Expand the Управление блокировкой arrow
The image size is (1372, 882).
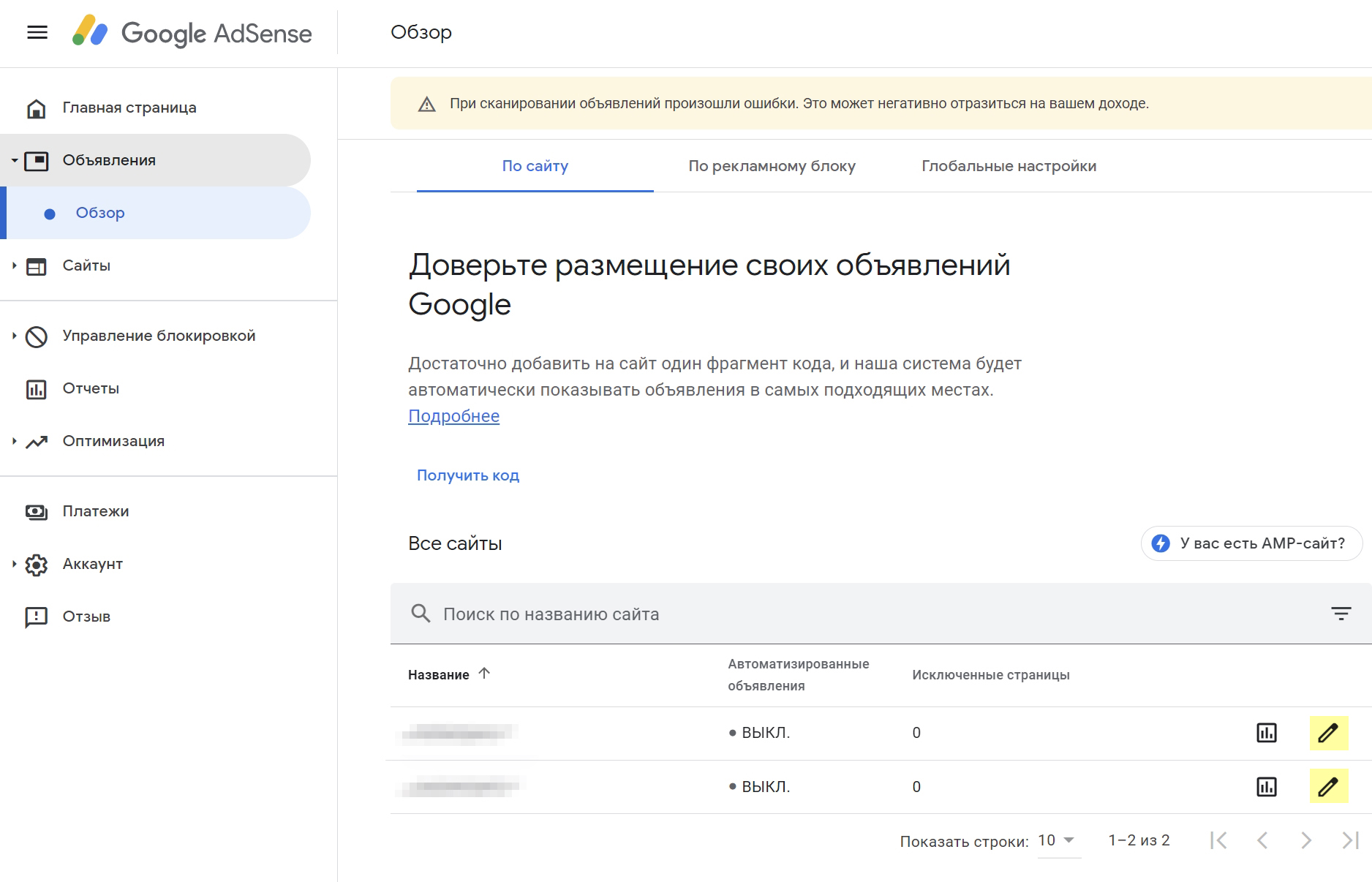pos(14,336)
